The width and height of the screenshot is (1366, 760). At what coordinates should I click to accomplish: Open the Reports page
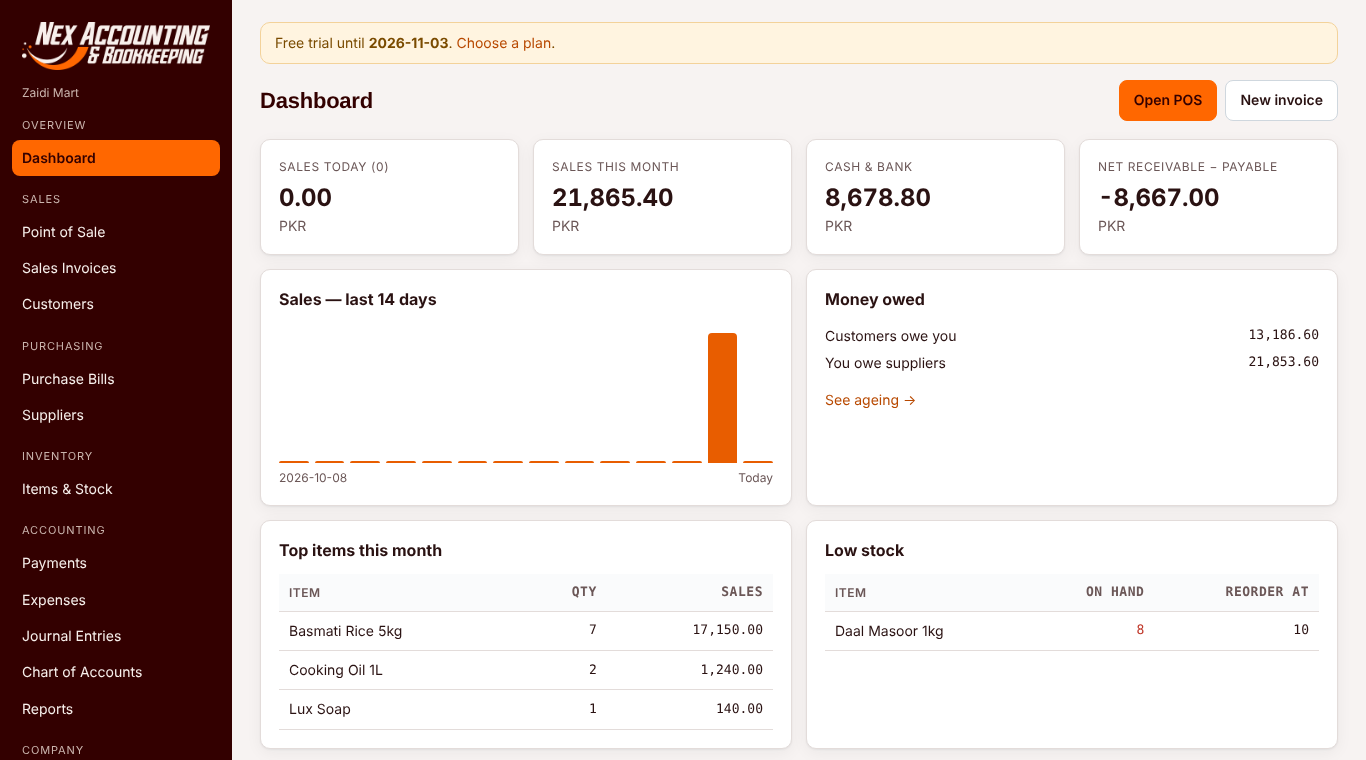click(x=116, y=709)
